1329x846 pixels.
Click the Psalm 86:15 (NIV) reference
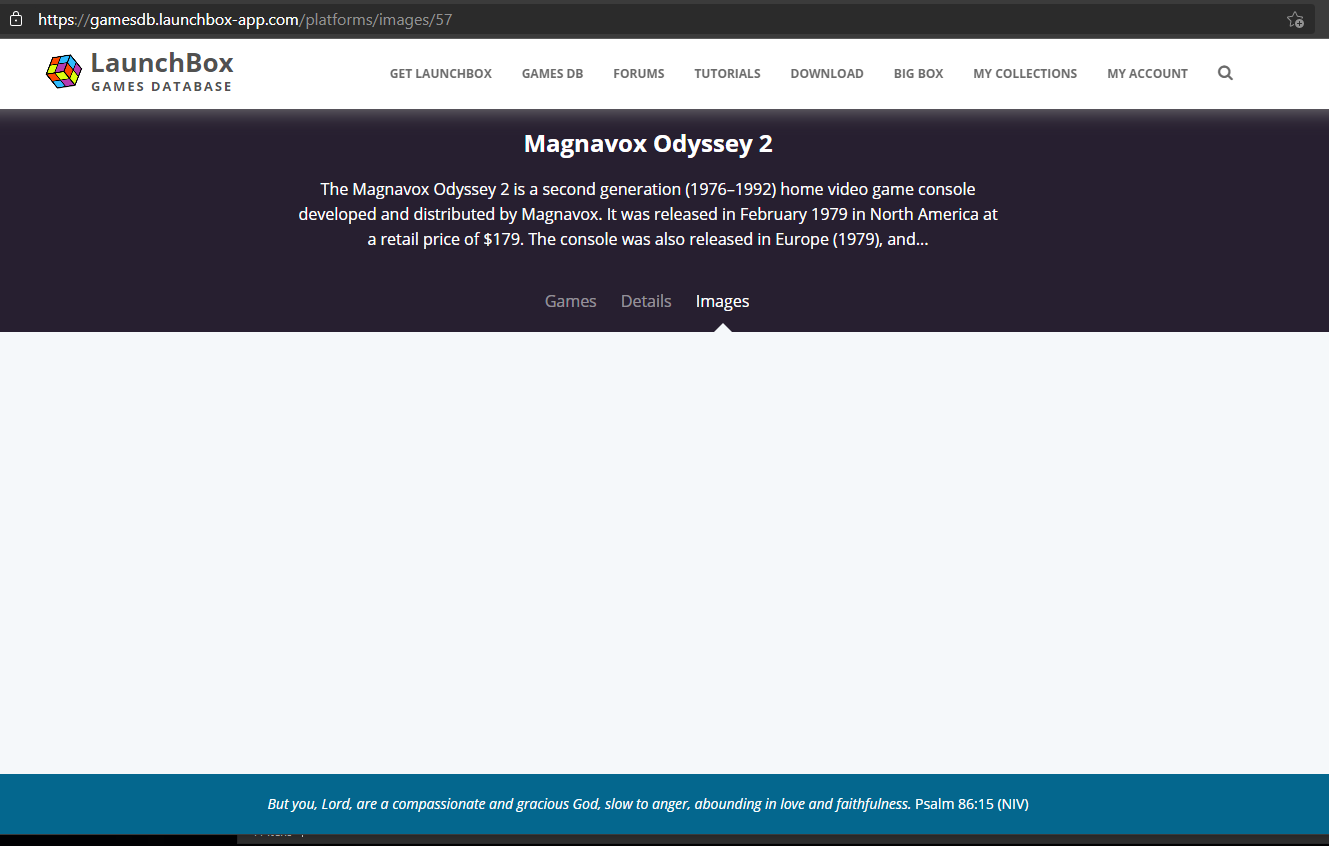[x=972, y=804]
